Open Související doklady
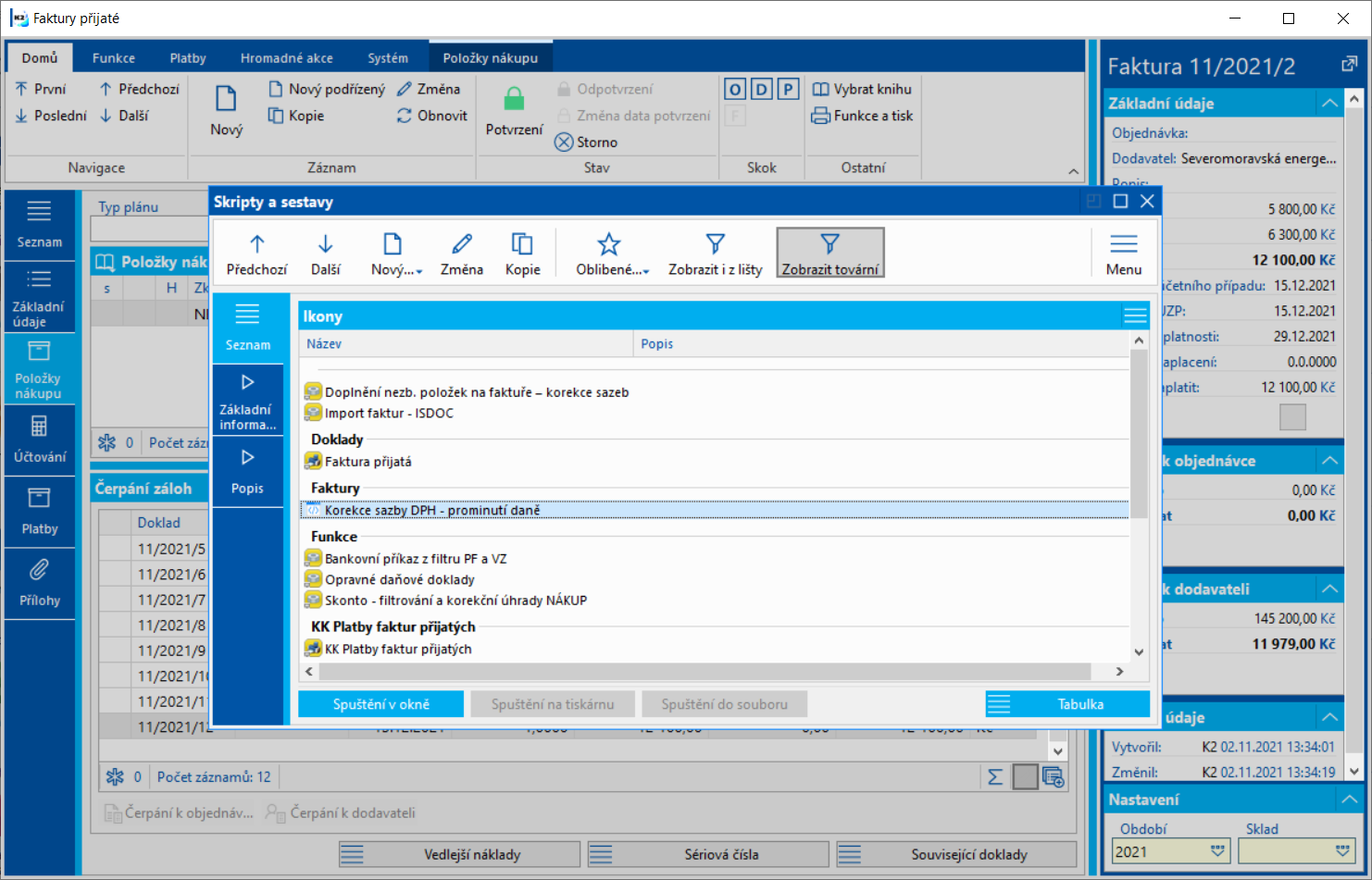Image resolution: width=1372 pixels, height=880 pixels. [x=956, y=854]
